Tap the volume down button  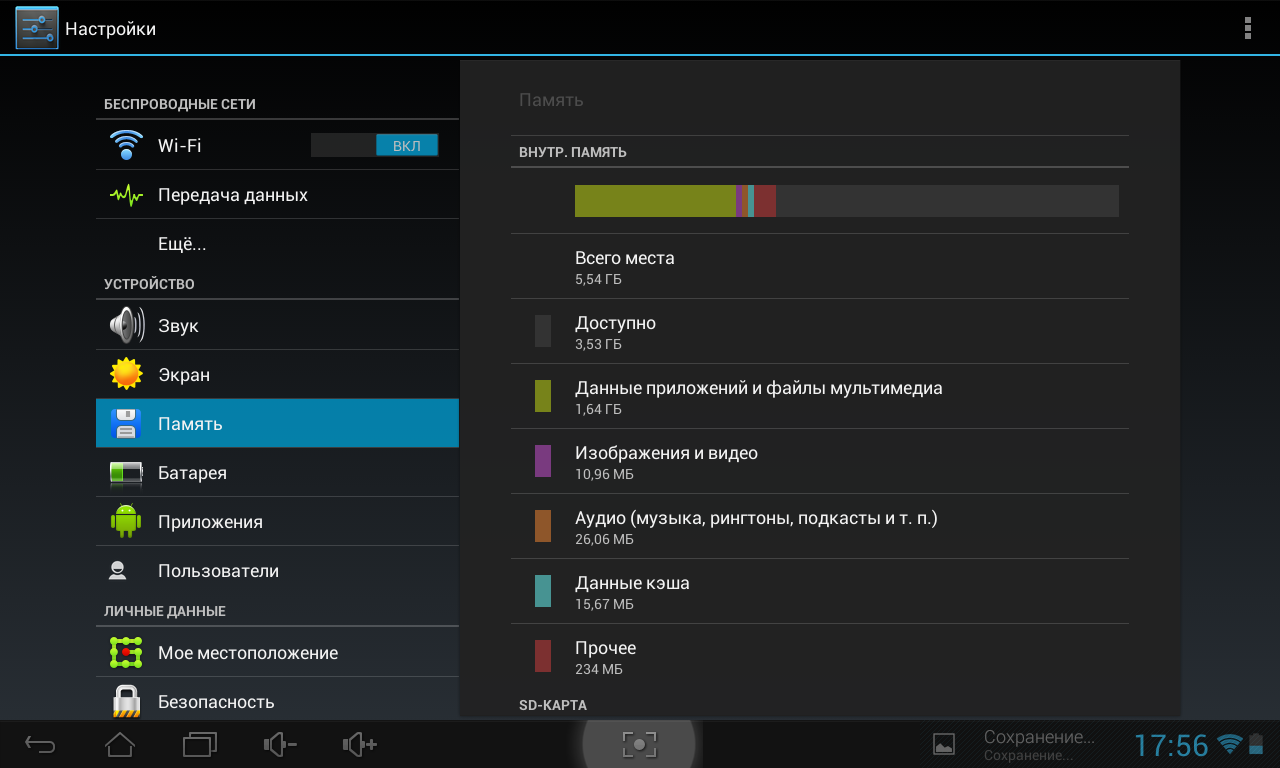coord(280,744)
